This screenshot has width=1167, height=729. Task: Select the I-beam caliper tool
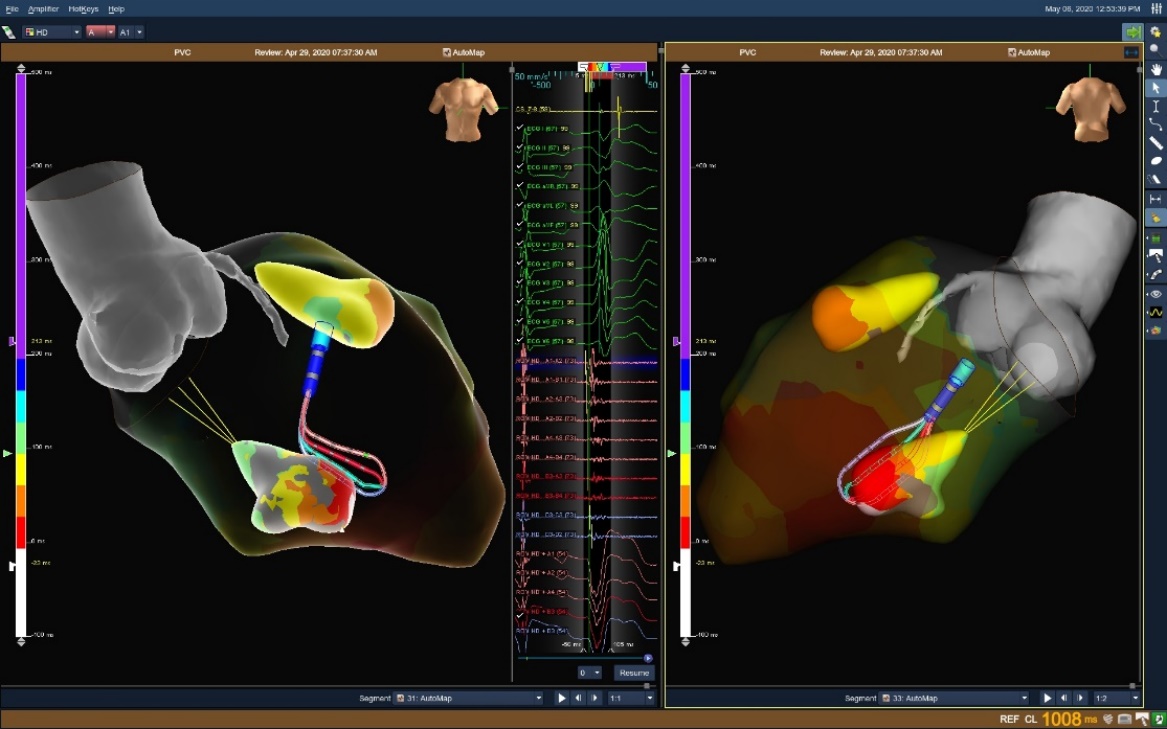(1156, 106)
